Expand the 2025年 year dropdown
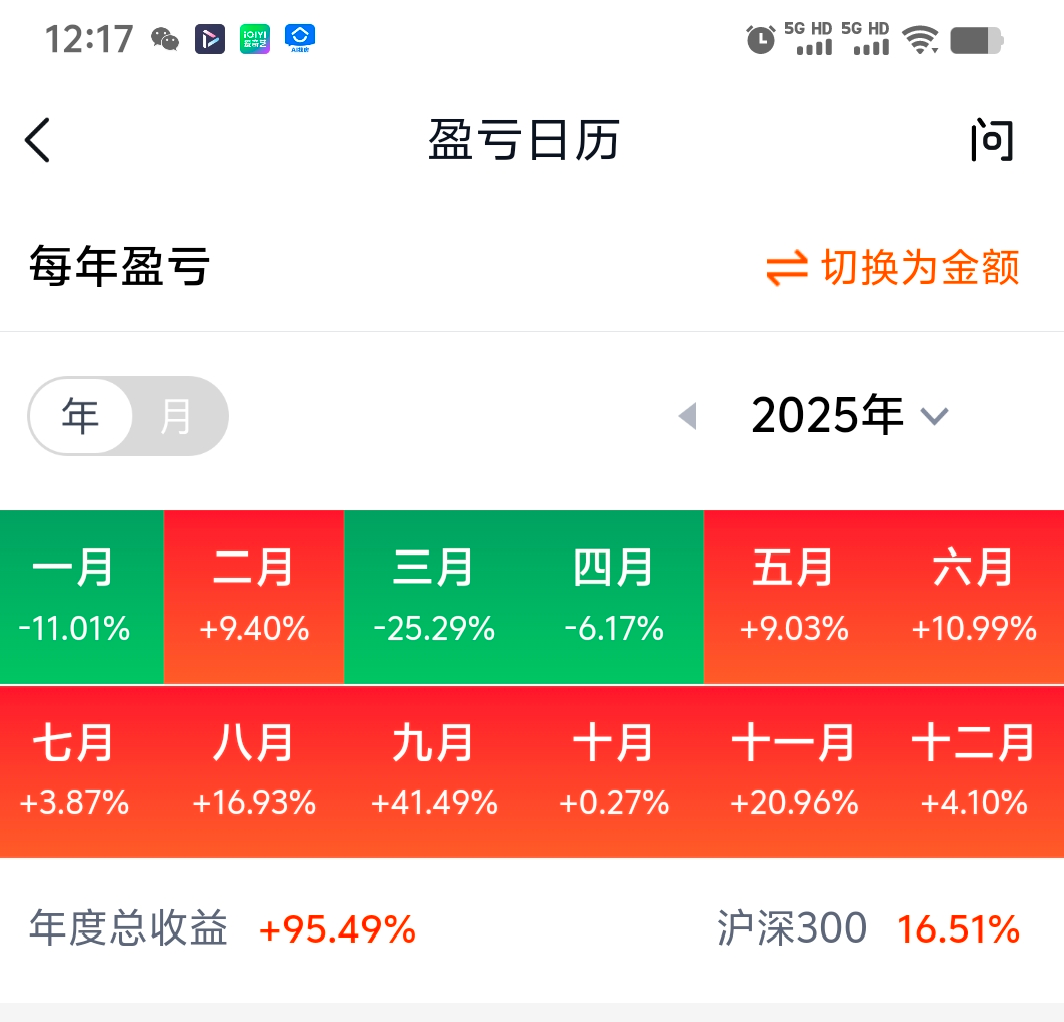The image size is (1064, 1022). [x=828, y=416]
